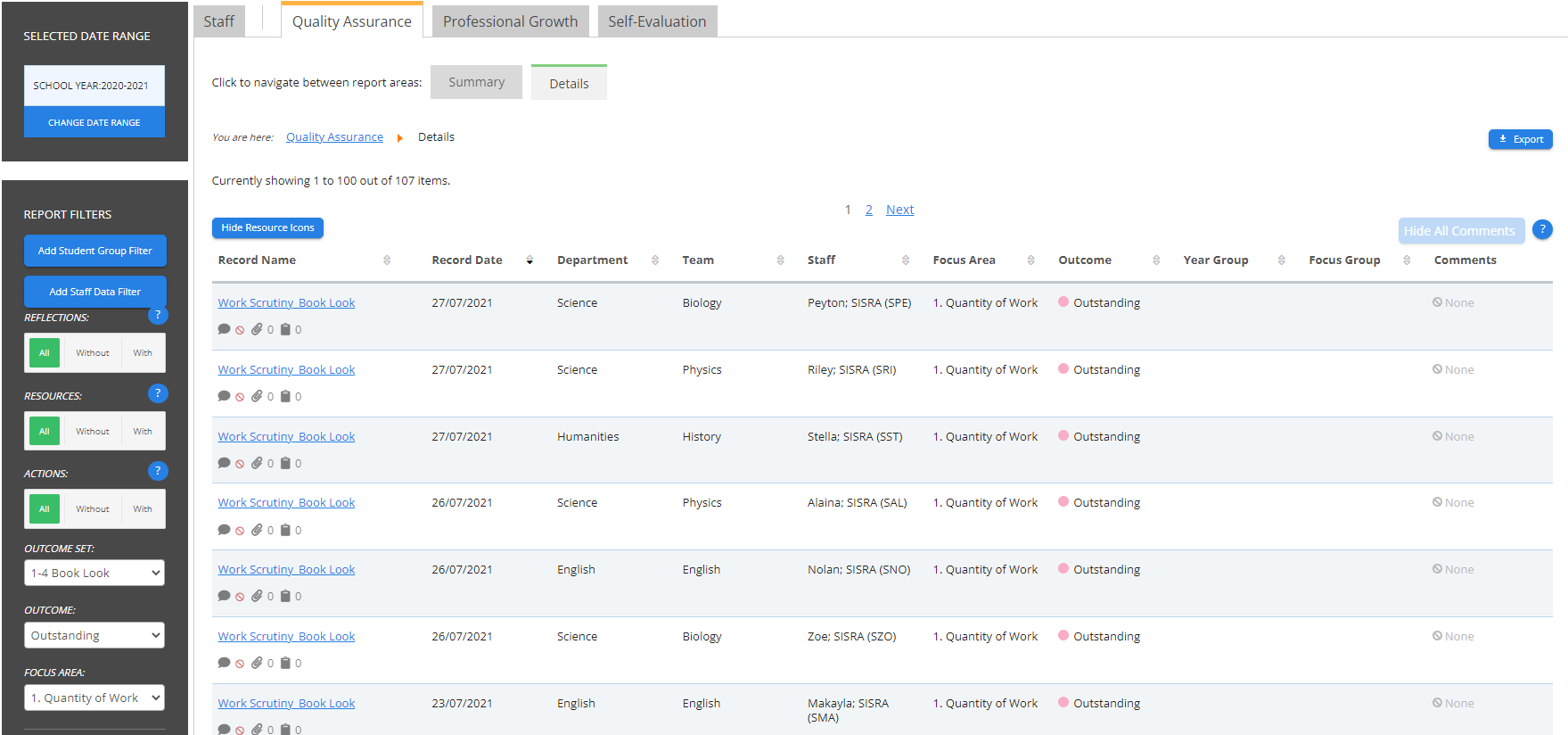Image resolution: width=1568 pixels, height=735 pixels.
Task: Select 'All' under Actions filter
Action: tap(45, 509)
